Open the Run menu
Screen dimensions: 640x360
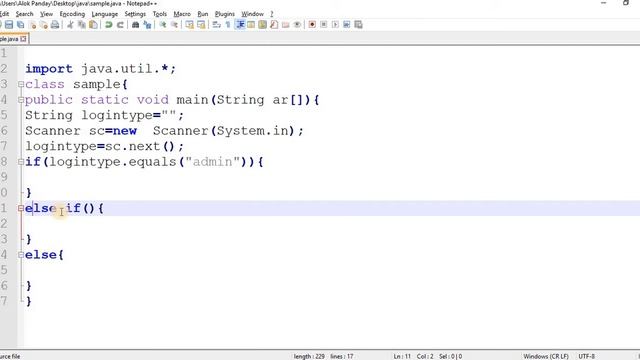(x=203, y=14)
